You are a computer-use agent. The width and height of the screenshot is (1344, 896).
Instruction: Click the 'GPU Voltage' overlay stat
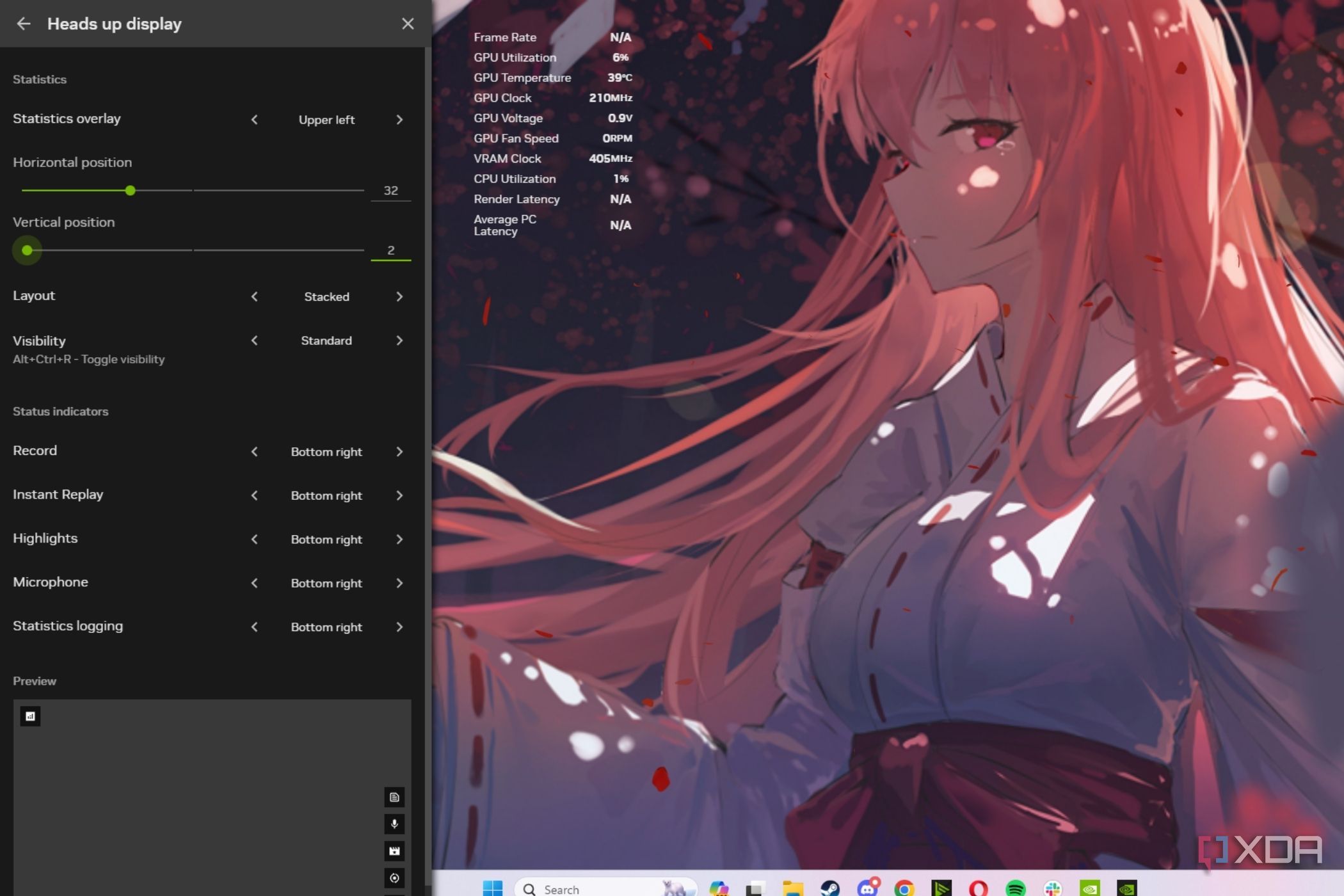coord(552,118)
